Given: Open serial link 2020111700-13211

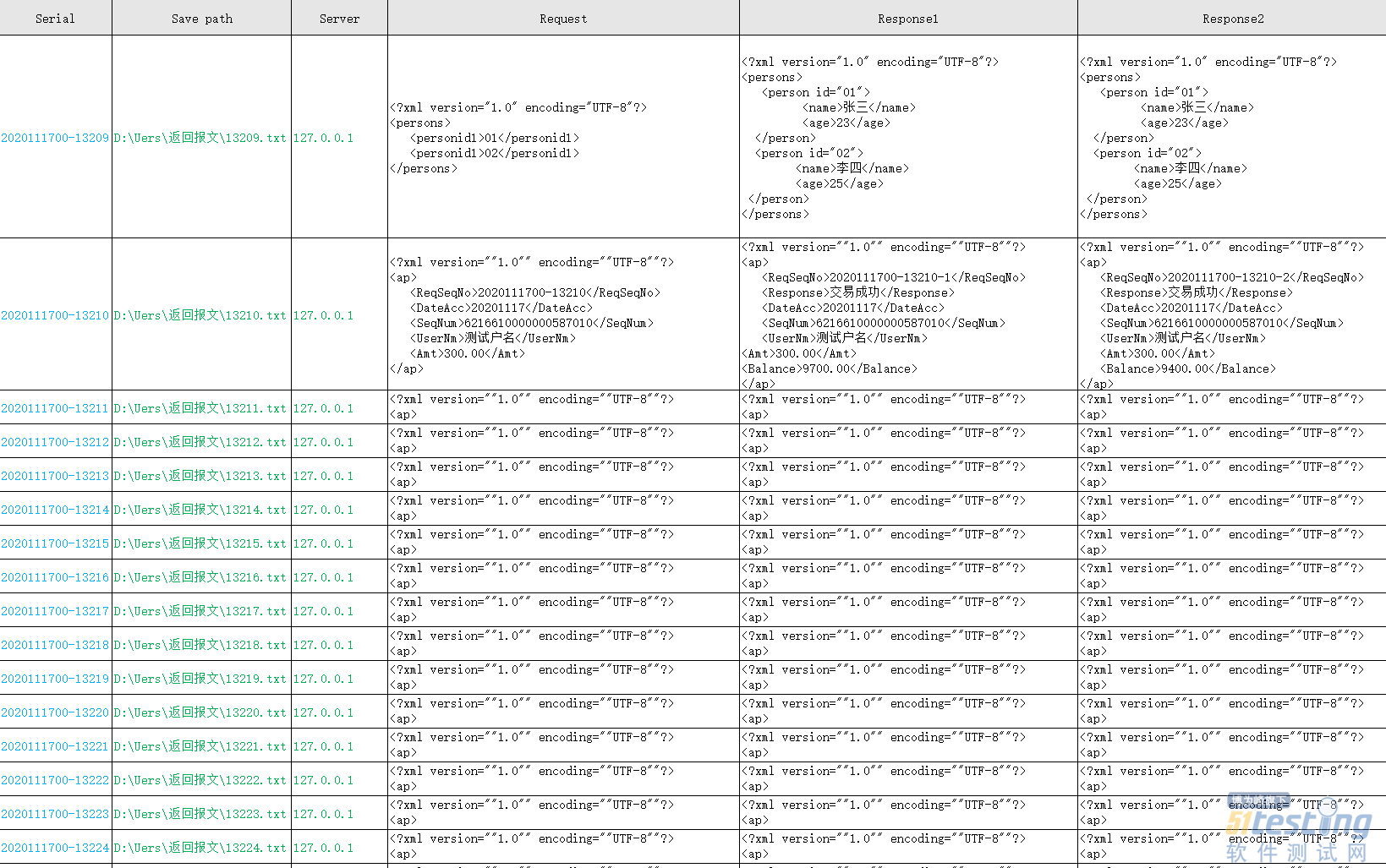Looking at the screenshot, I should coord(55,408).
